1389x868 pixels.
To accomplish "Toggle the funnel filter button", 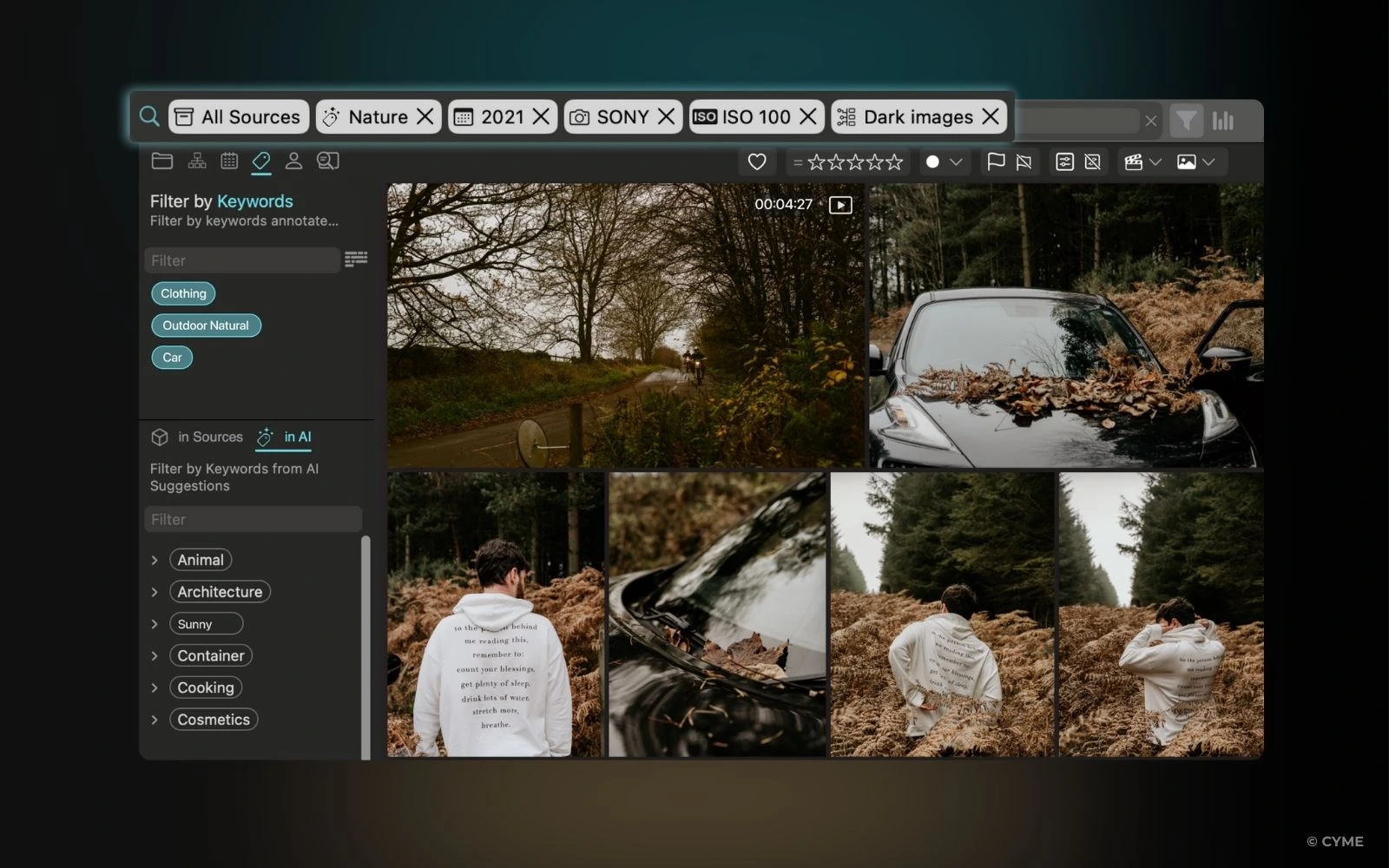I will pyautogui.click(x=1186, y=121).
